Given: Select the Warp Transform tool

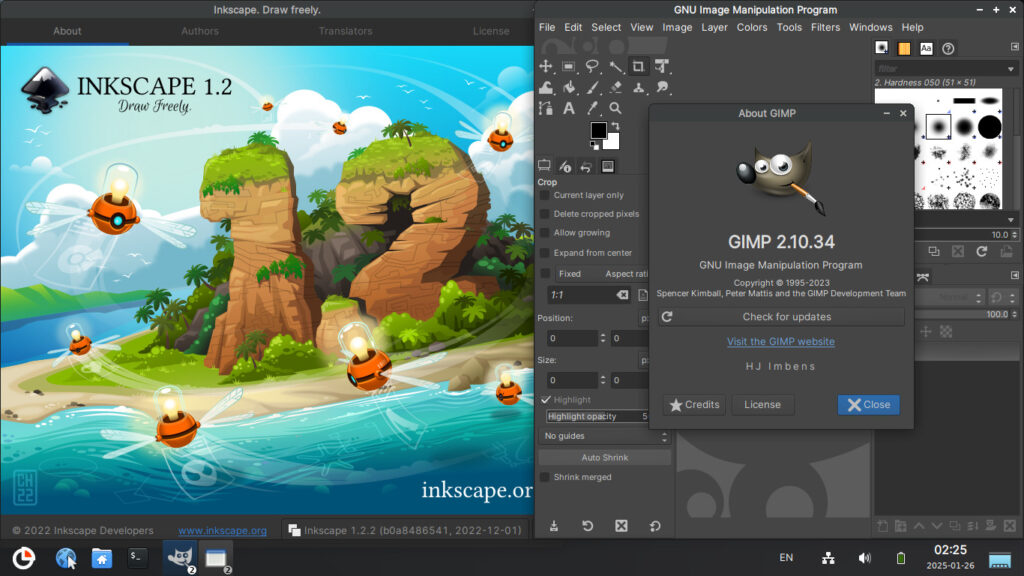Looking at the screenshot, I should pos(545,87).
